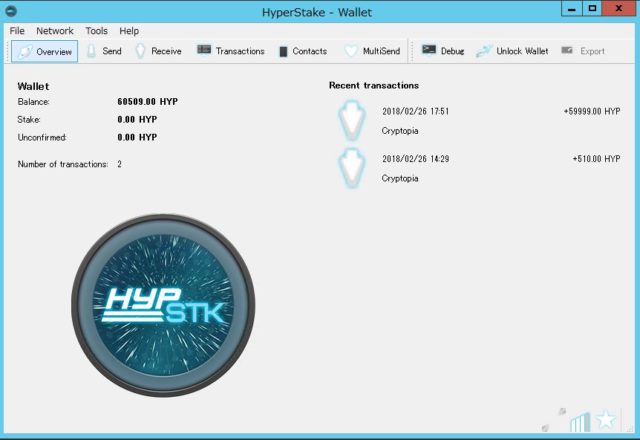Viewport: 640px width, 440px height.
Task: Open the Receive coins page
Action: point(158,51)
